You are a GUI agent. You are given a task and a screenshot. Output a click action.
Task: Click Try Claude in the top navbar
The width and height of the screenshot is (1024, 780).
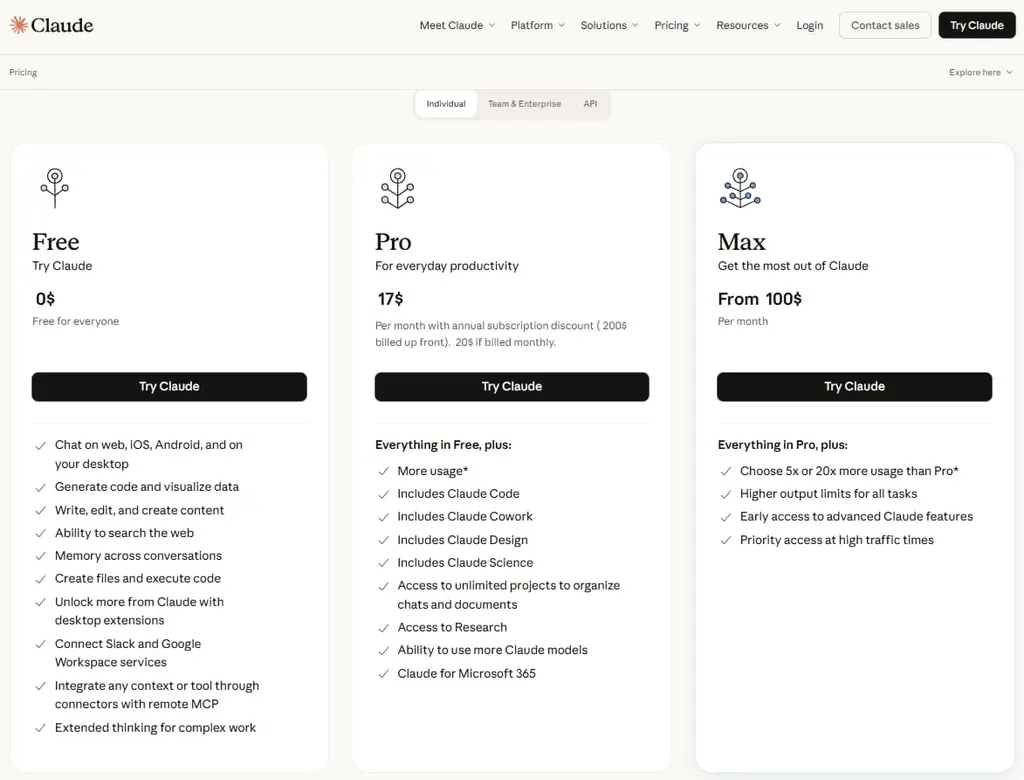977,25
